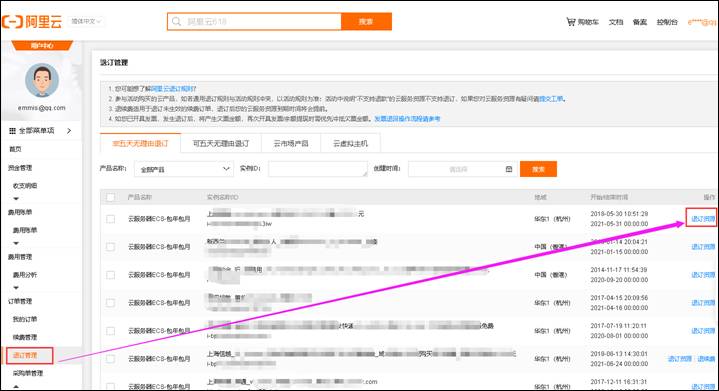719x391 pixels.
Task: Open 费用分析 in the sidebar
Action: pyautogui.click(x=25, y=275)
